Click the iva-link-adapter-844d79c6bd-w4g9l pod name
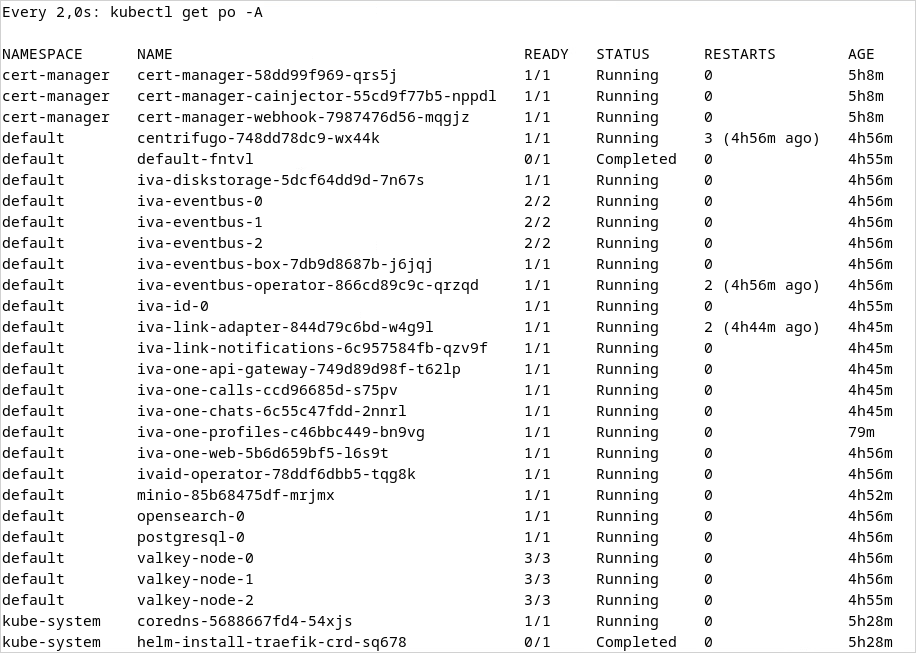The image size is (916, 653). click(285, 327)
